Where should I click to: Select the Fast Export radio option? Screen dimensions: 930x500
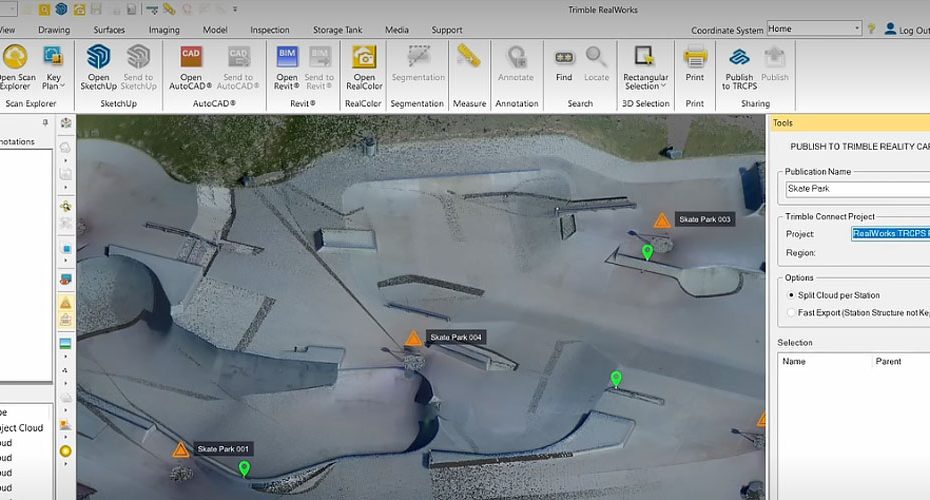point(791,312)
